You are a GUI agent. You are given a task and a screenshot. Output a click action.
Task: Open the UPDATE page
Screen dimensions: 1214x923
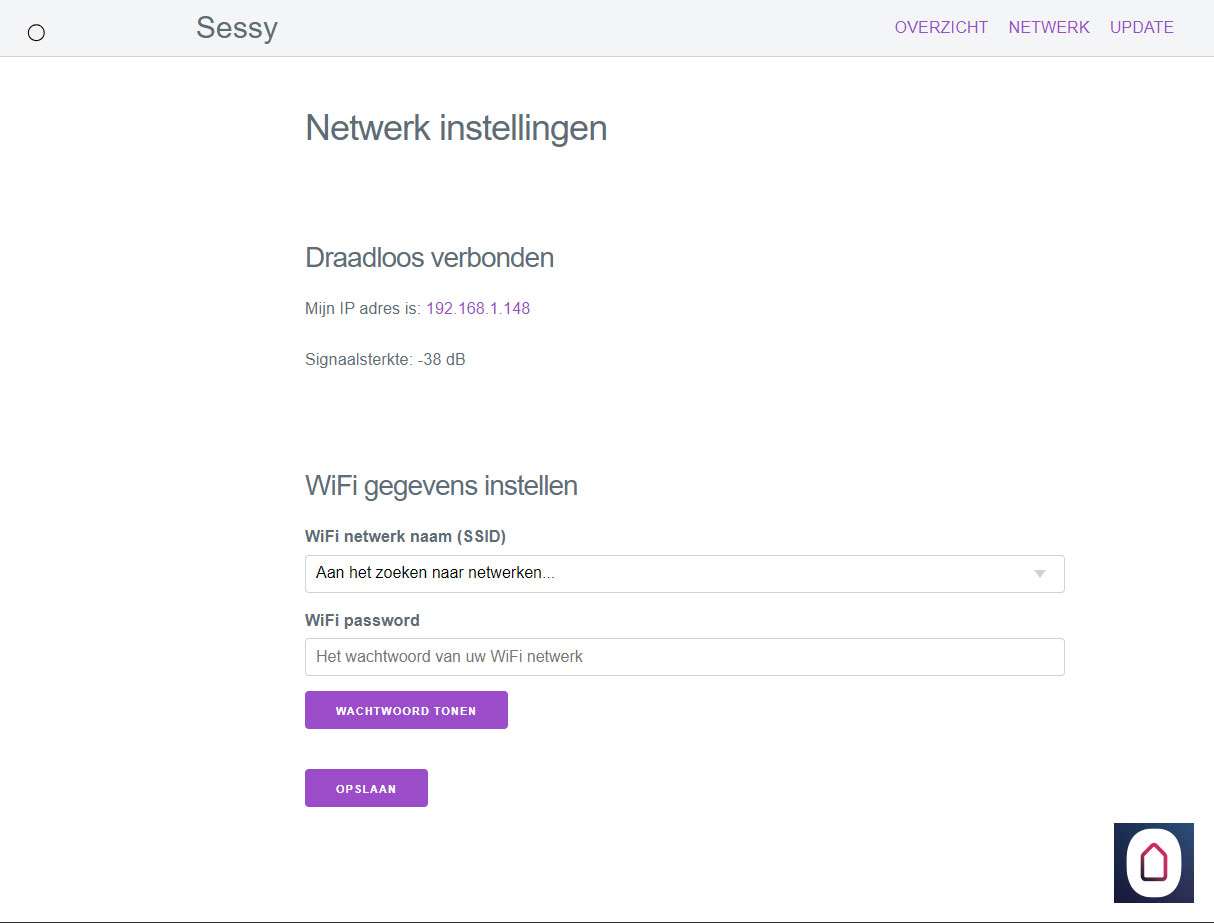tap(1141, 28)
